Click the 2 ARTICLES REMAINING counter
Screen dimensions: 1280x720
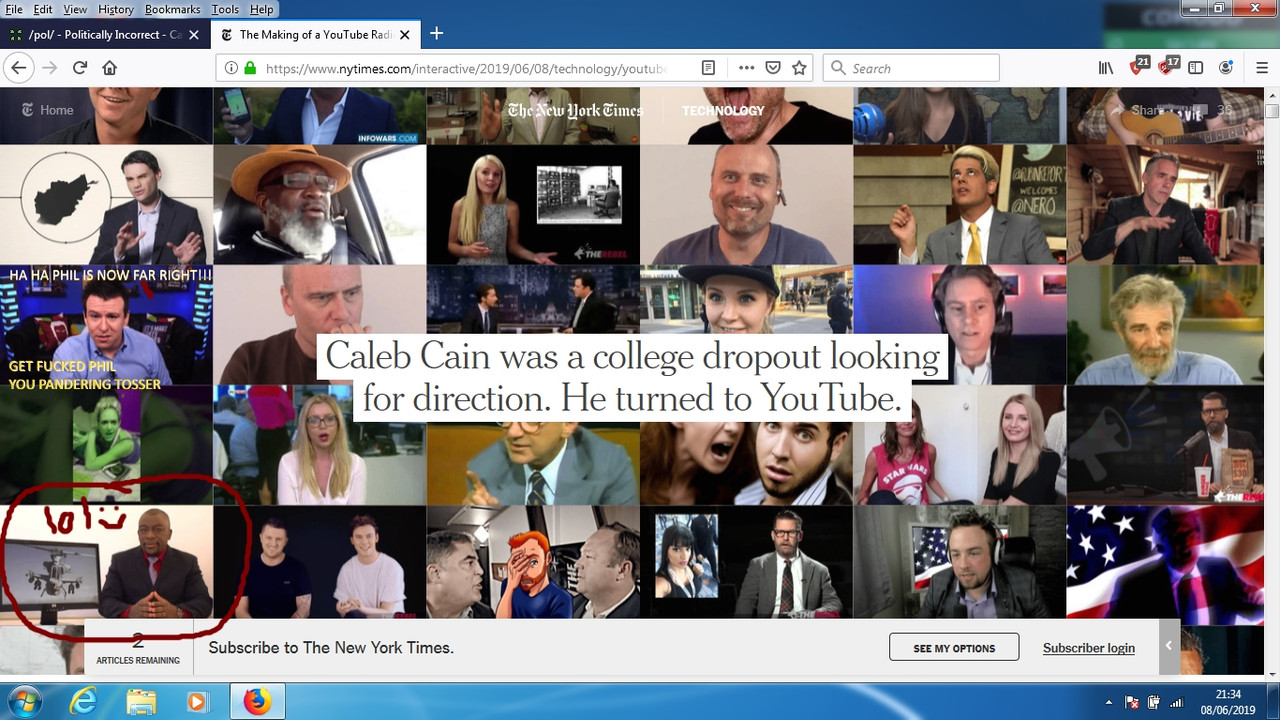pos(138,648)
